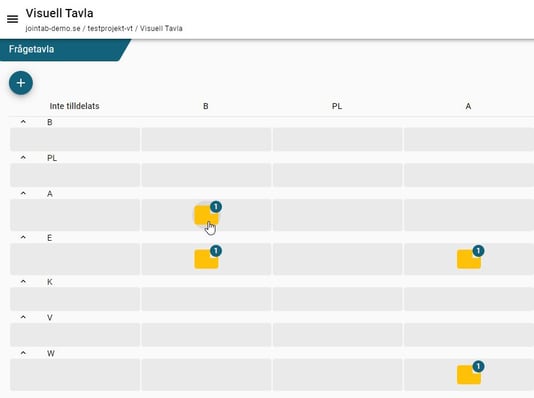This screenshot has height=398, width=534.
Task: Open yellow note in row E, column B
Action: click(206, 259)
